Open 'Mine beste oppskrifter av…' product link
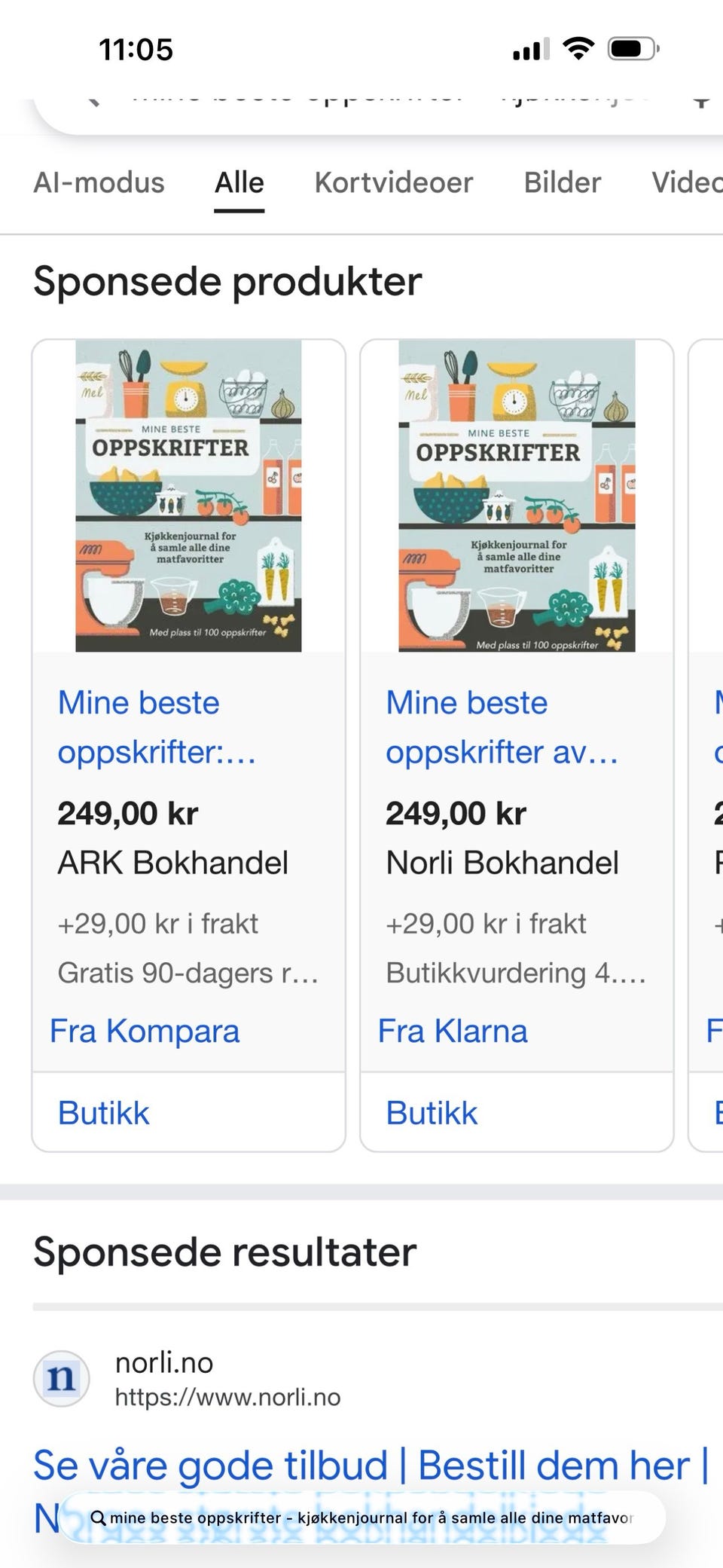Image resolution: width=723 pixels, height=1568 pixels. pyautogui.click(x=502, y=727)
